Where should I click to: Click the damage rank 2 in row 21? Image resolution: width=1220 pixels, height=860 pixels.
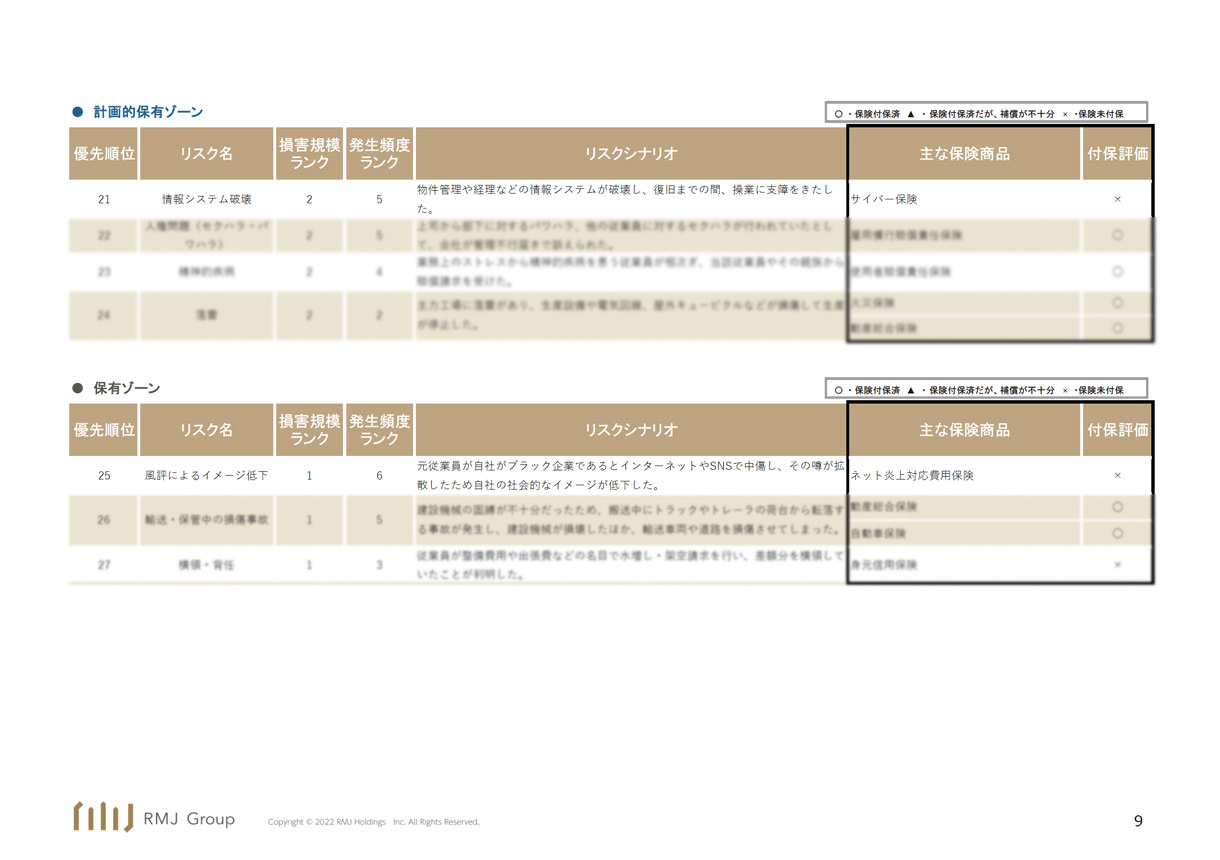coord(309,200)
